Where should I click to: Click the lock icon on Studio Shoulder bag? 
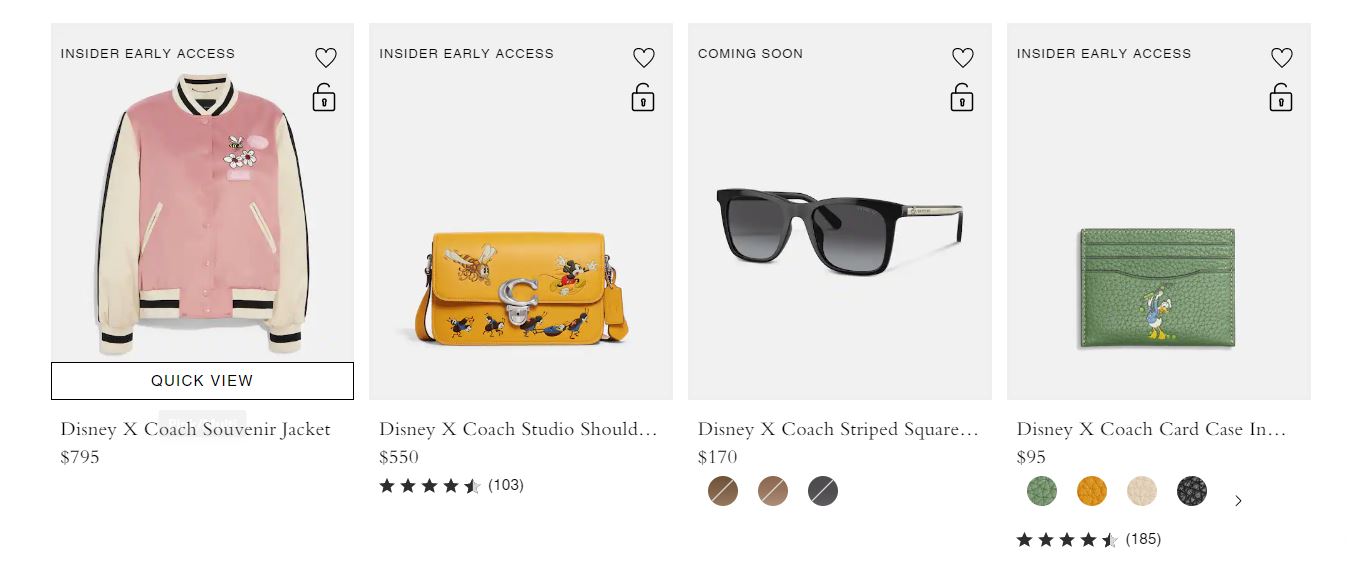click(x=643, y=98)
